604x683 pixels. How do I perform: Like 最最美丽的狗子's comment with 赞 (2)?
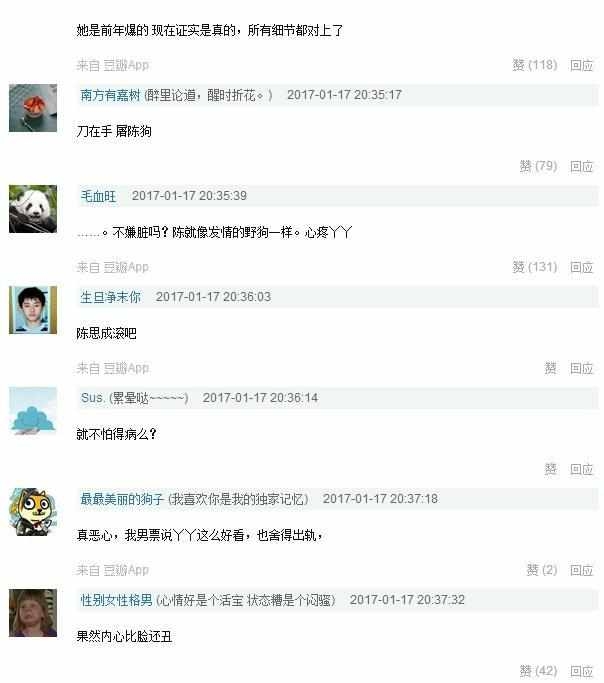tap(542, 570)
